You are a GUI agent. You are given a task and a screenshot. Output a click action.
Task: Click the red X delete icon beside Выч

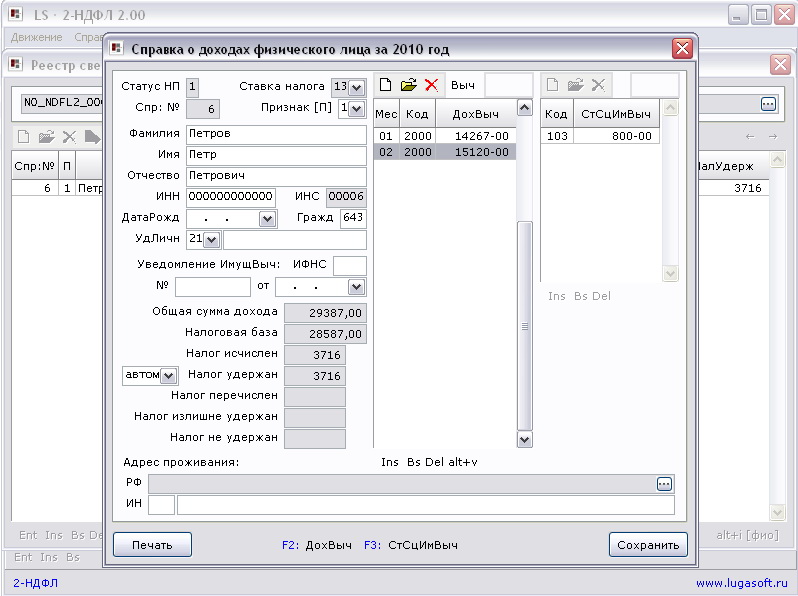tap(431, 85)
